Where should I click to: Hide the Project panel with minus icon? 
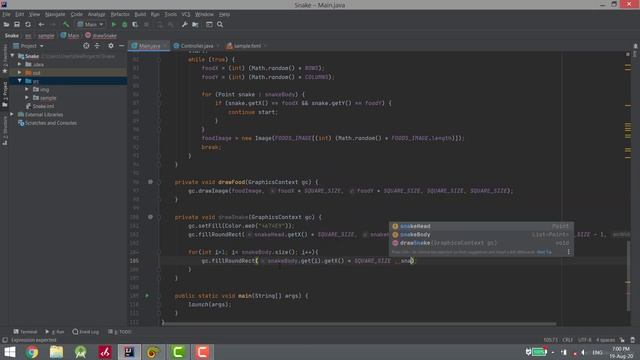tap(121, 46)
